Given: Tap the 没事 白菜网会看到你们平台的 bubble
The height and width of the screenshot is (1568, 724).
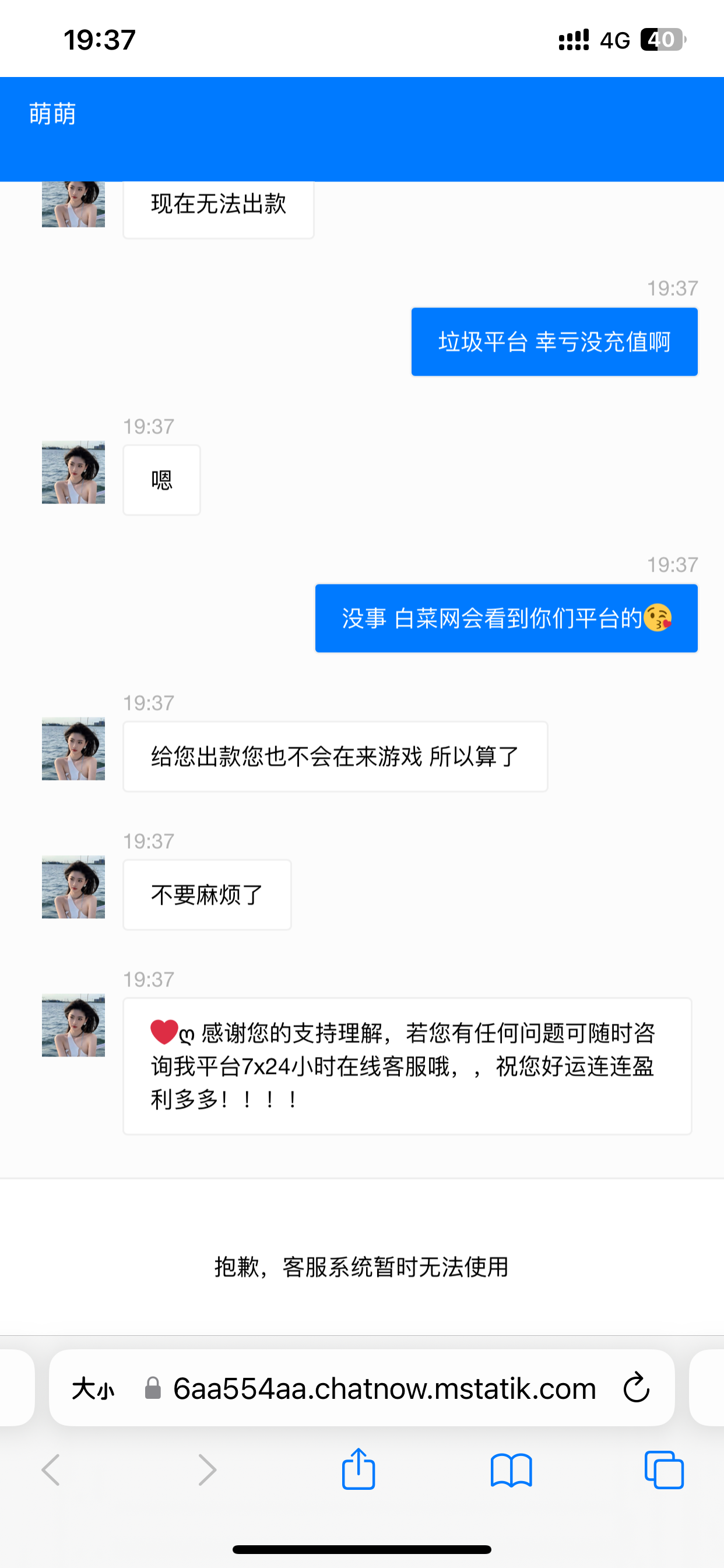Looking at the screenshot, I should pyautogui.click(x=506, y=618).
